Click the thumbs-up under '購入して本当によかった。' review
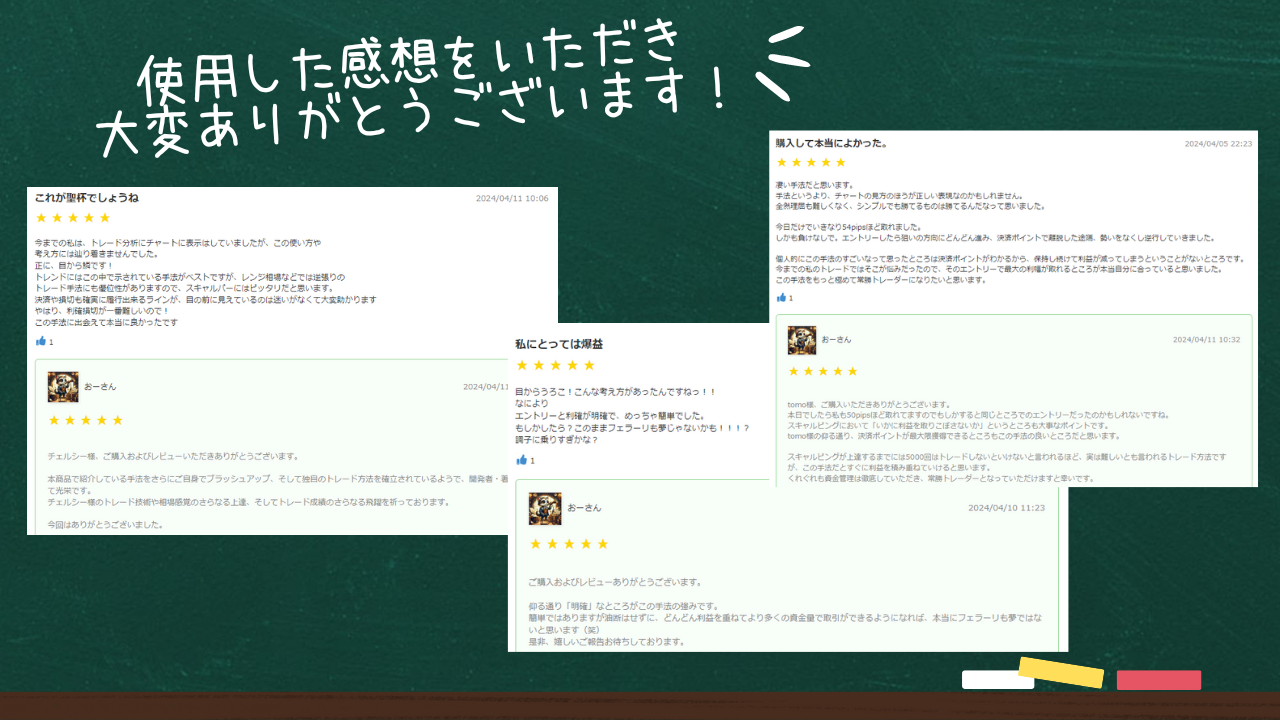Image resolution: width=1280 pixels, height=720 pixels. pyautogui.click(x=782, y=298)
